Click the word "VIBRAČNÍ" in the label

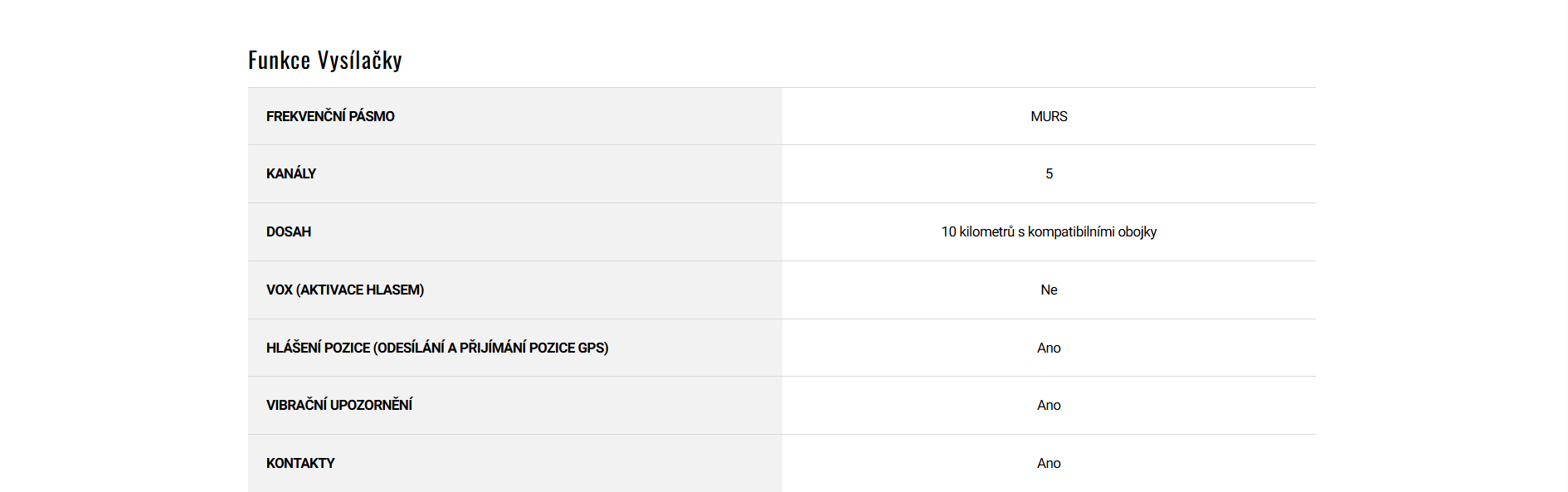click(296, 406)
